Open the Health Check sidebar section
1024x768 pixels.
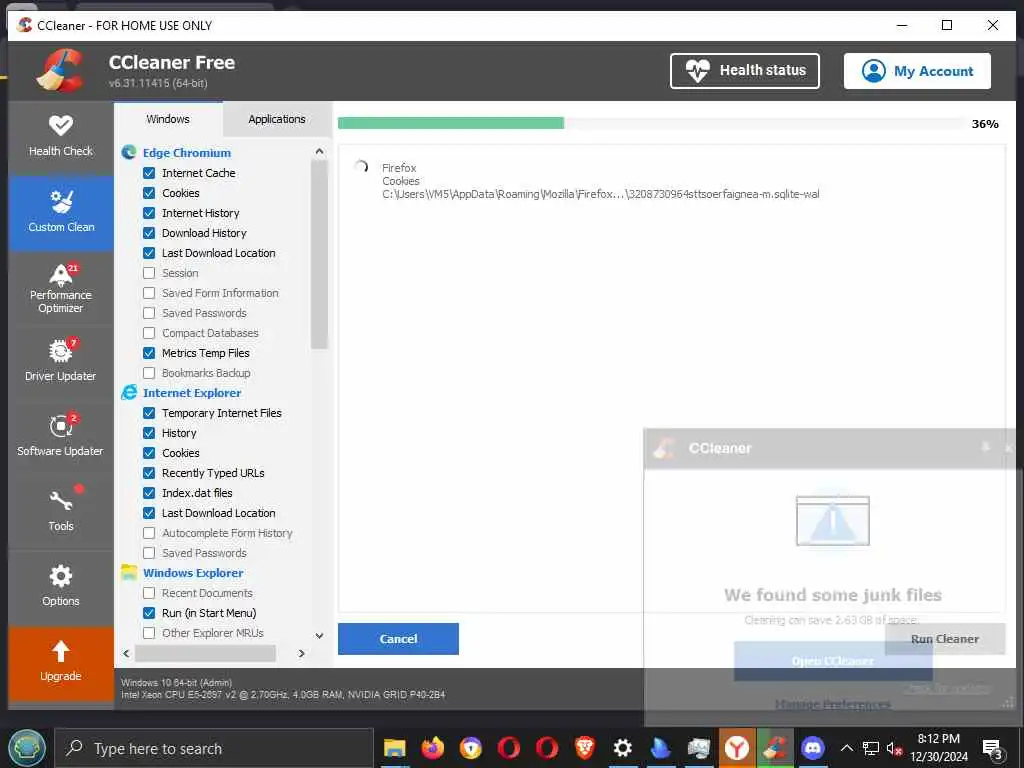[x=61, y=136]
